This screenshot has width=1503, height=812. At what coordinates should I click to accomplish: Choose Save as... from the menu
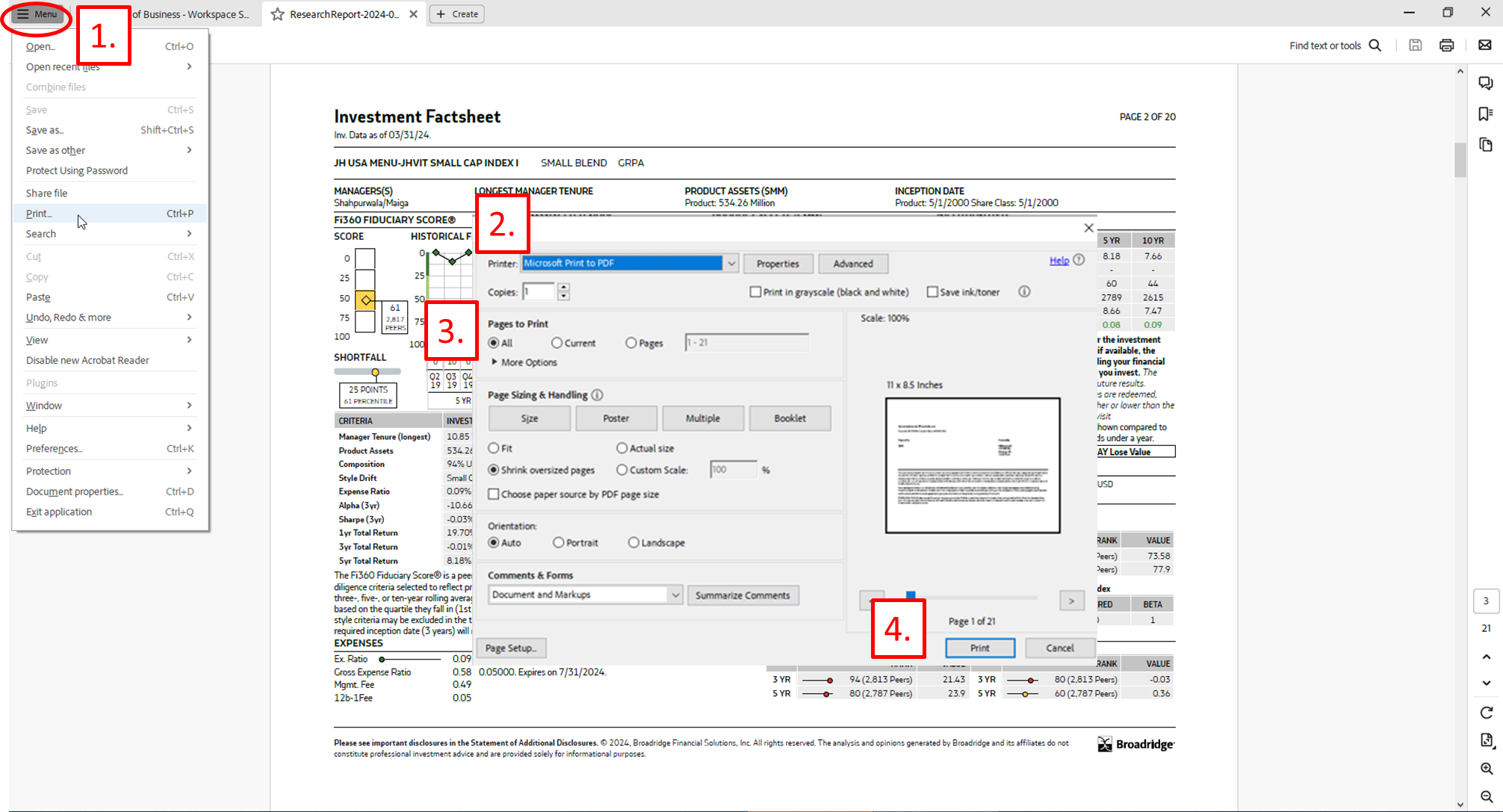[109, 130]
